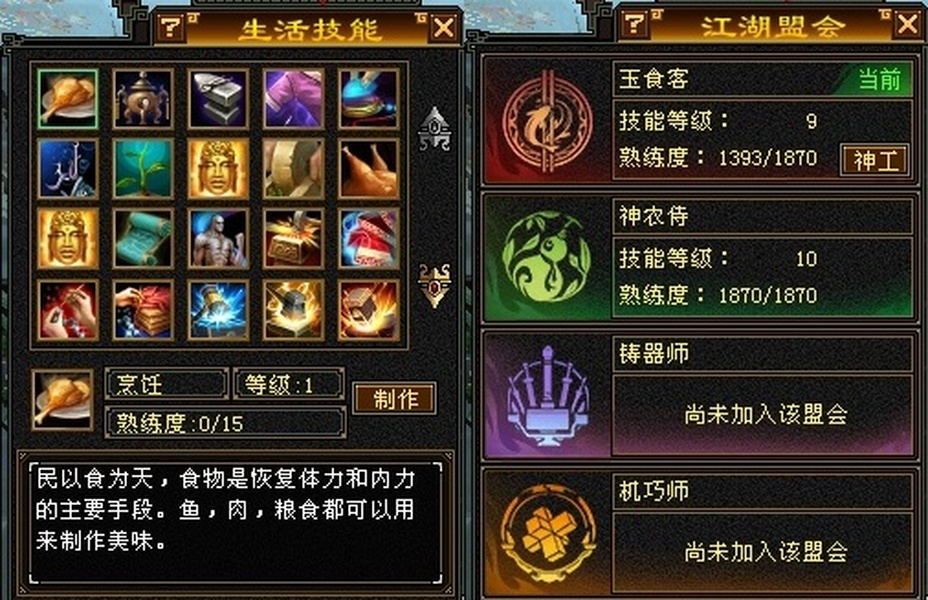Select the teal scroll skill icon
This screenshot has width=928, height=600.
click(x=143, y=239)
